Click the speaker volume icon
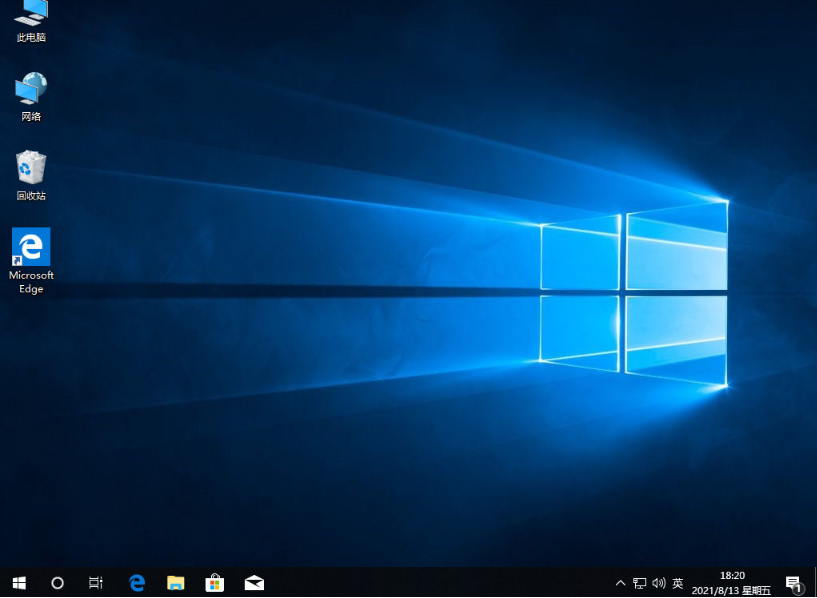This screenshot has width=817, height=598. [x=658, y=583]
